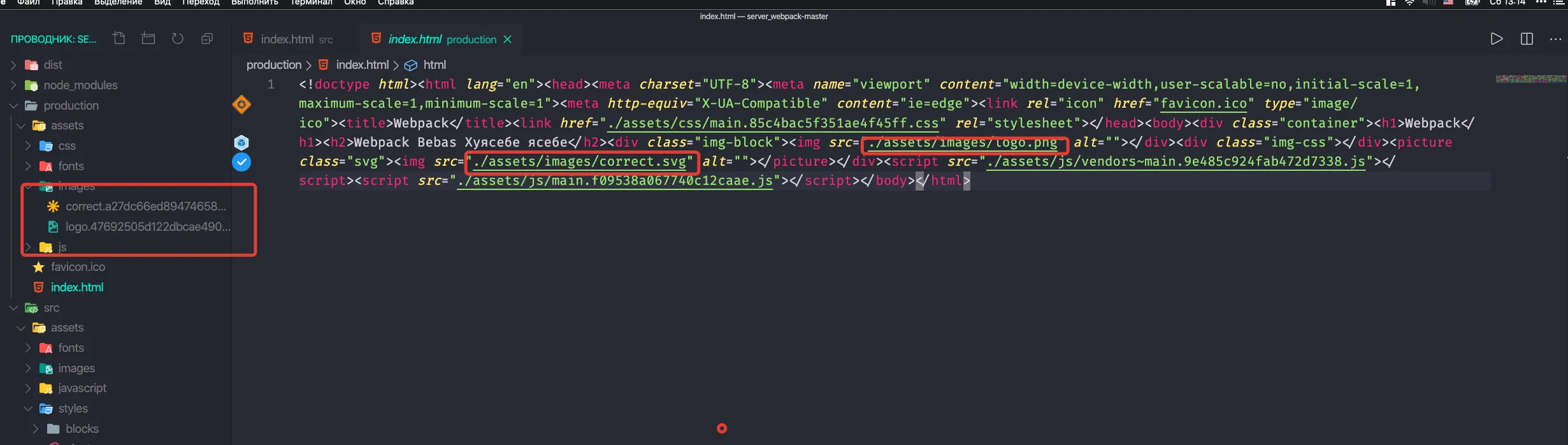Open the editor More Actions ellipsis
1568x445 pixels.
click(x=1556, y=39)
